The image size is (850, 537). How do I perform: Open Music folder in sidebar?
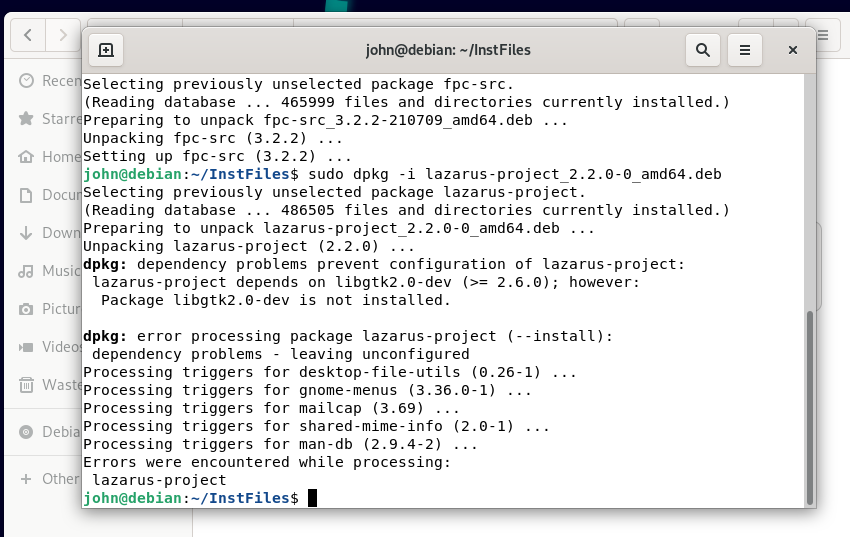(x=50, y=270)
